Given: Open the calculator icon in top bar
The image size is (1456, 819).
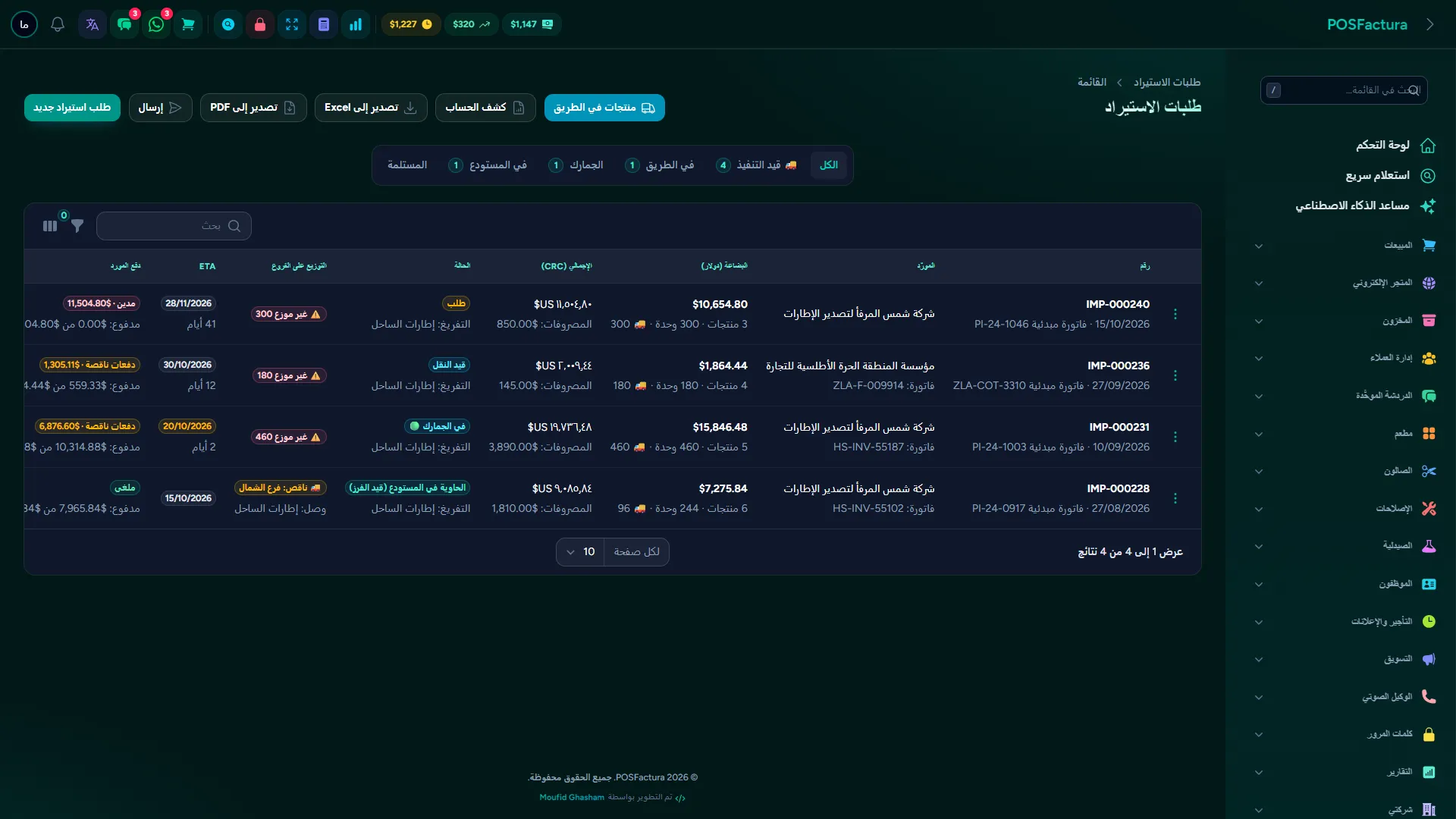Looking at the screenshot, I should pos(324,24).
